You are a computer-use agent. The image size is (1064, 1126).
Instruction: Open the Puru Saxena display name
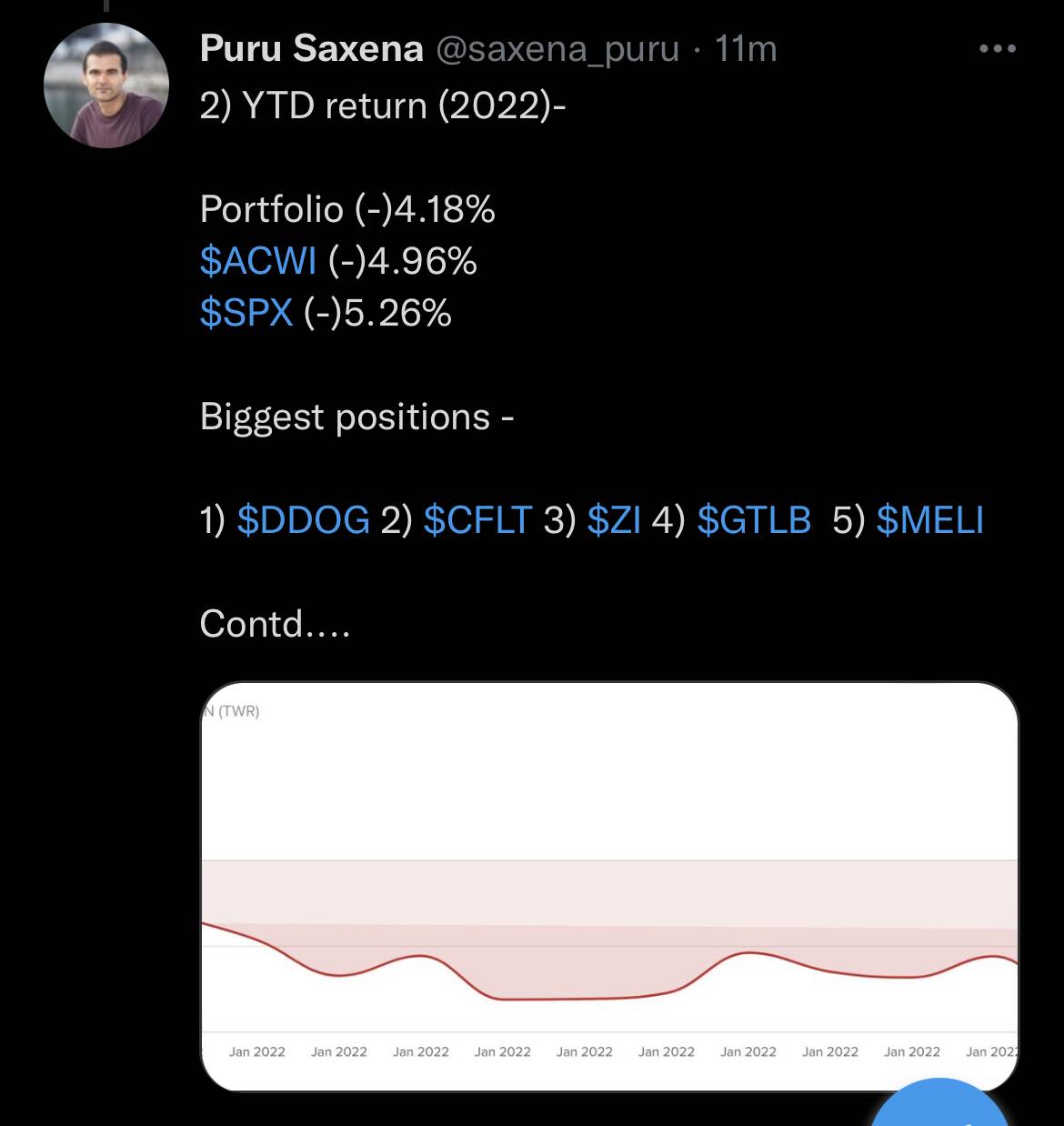(x=311, y=48)
